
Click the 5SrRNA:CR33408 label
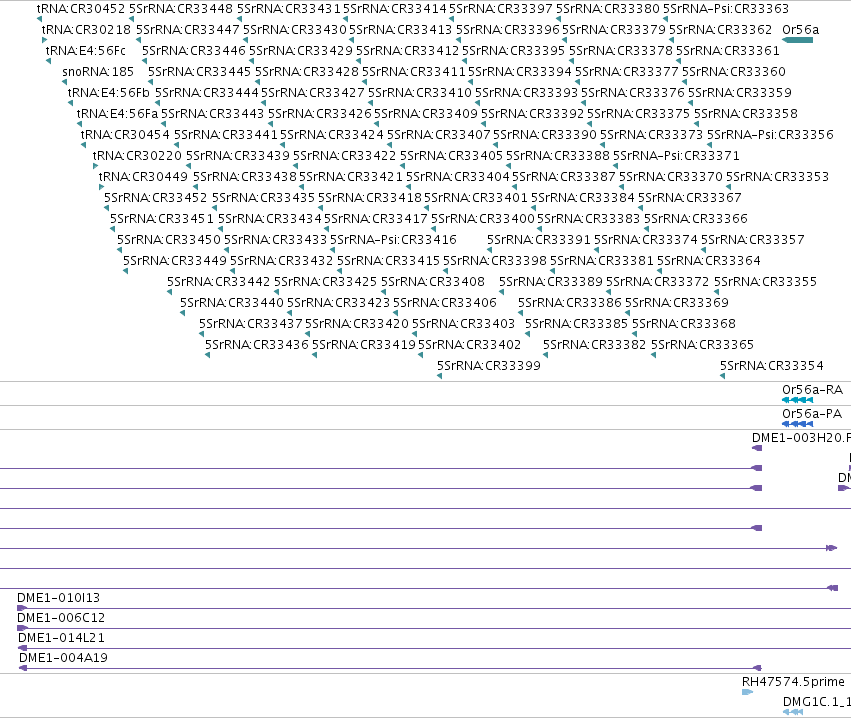pos(433,282)
